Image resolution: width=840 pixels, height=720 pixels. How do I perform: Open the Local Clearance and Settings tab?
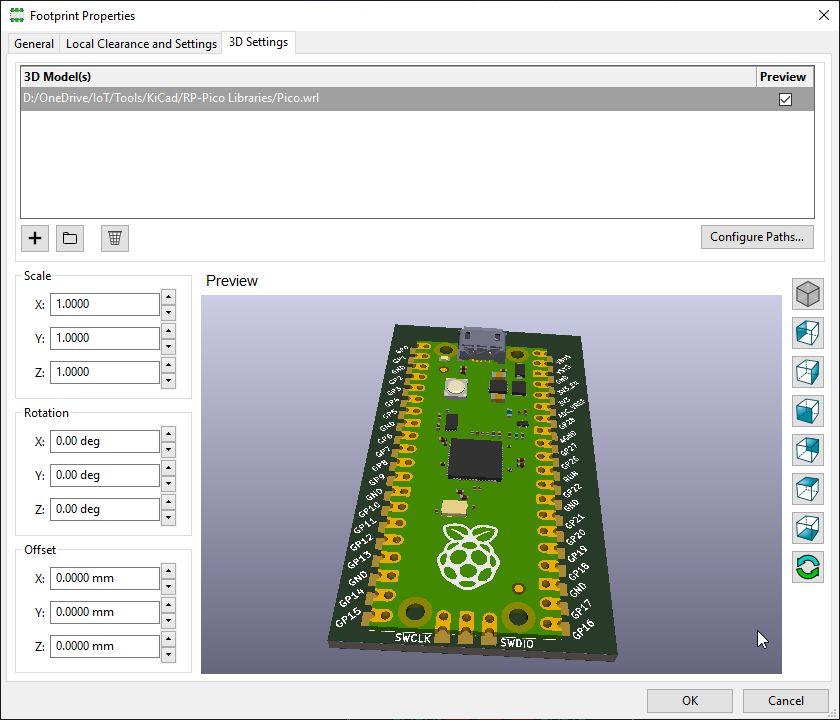tap(140, 43)
